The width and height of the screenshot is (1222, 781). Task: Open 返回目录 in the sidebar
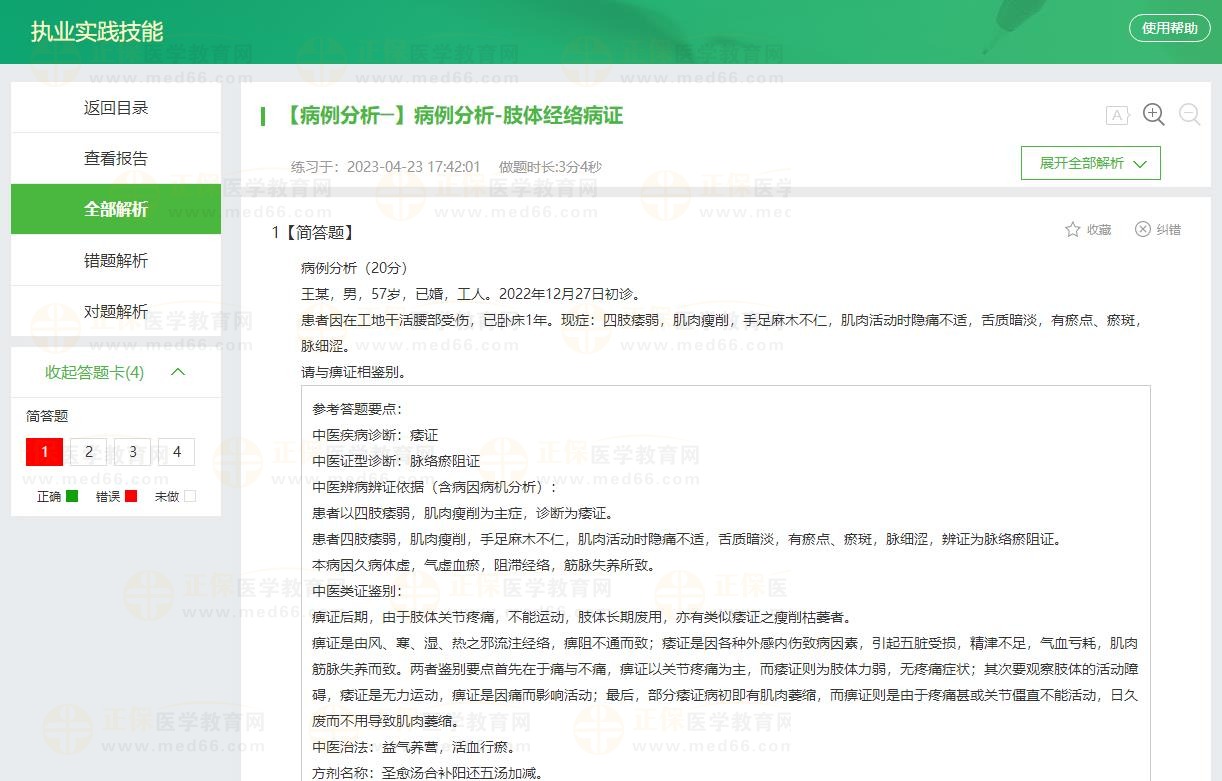pyautogui.click(x=116, y=108)
